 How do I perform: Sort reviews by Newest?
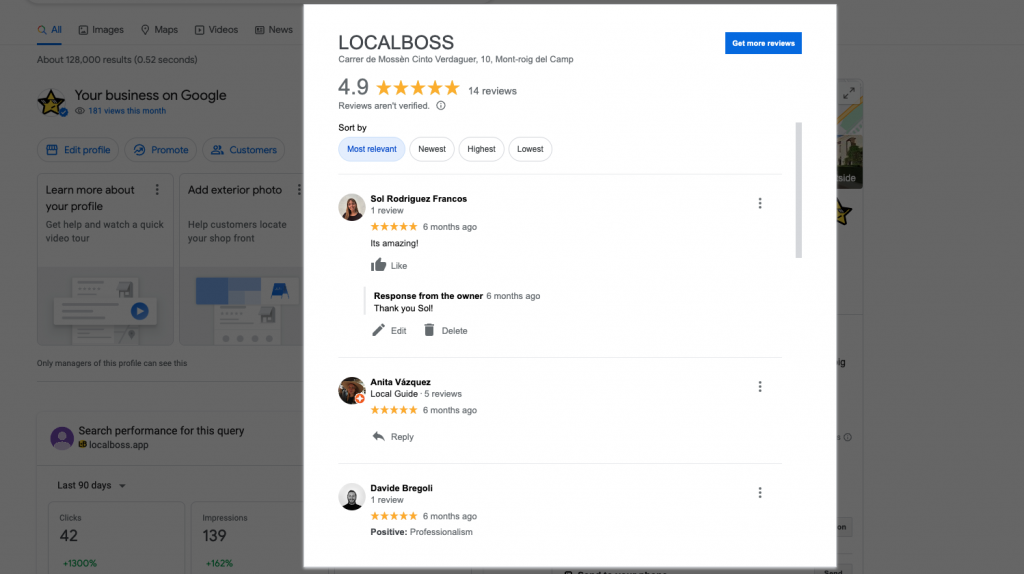(x=432, y=149)
